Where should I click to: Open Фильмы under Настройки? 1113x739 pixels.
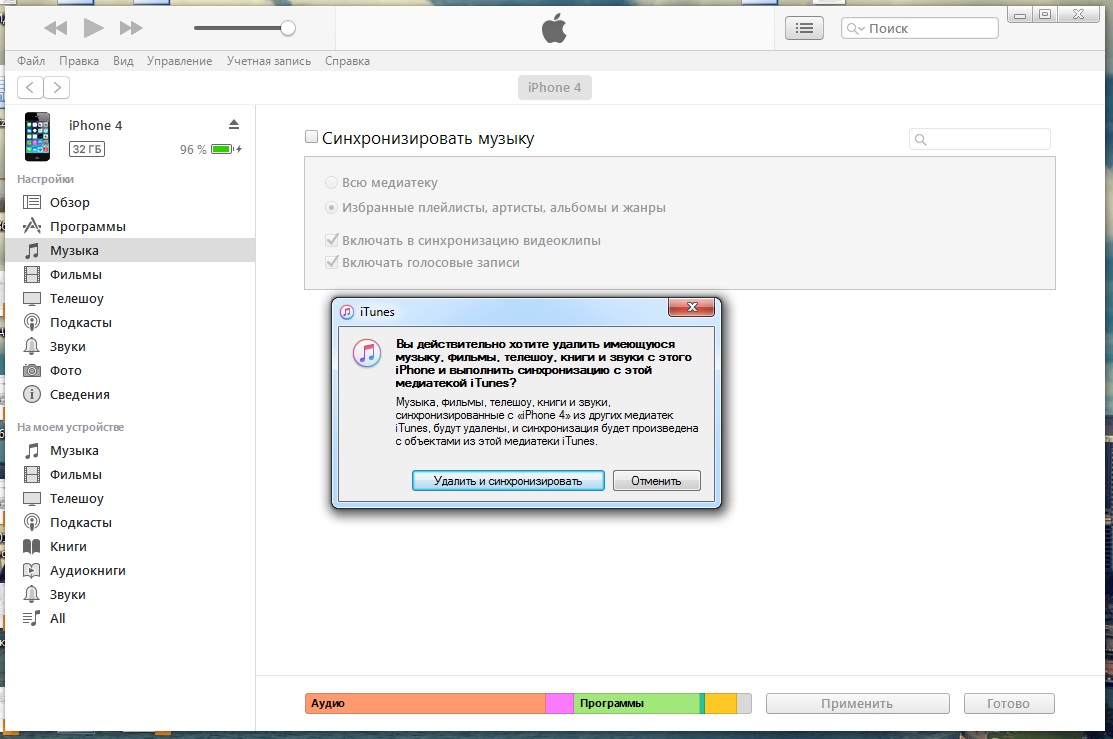pos(130,275)
